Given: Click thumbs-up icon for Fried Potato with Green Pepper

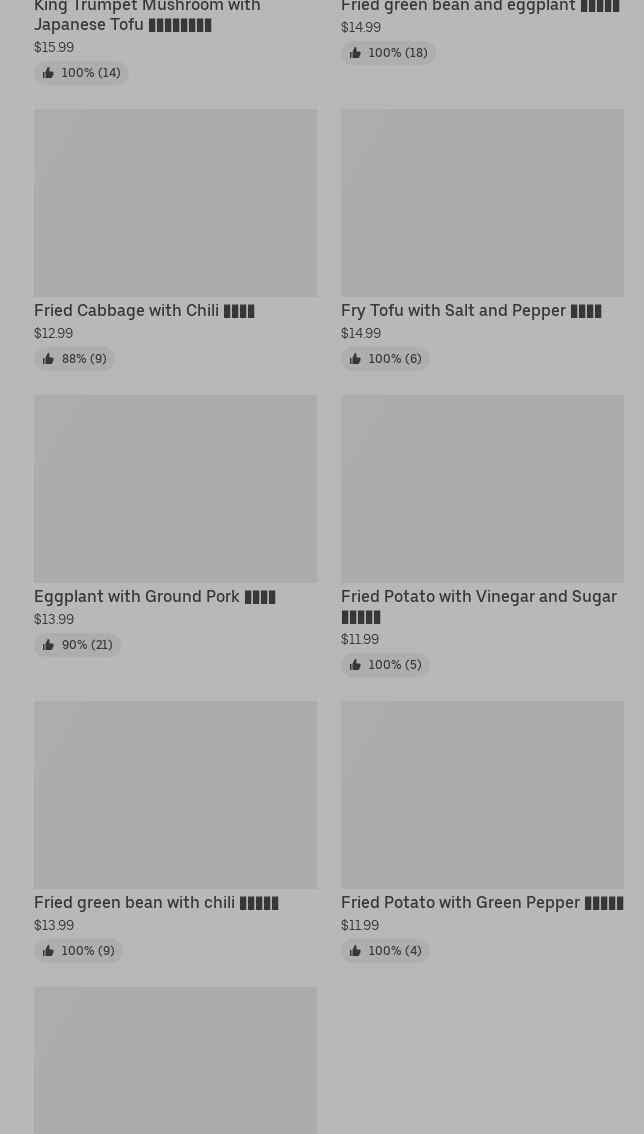Looking at the screenshot, I should point(355,950).
